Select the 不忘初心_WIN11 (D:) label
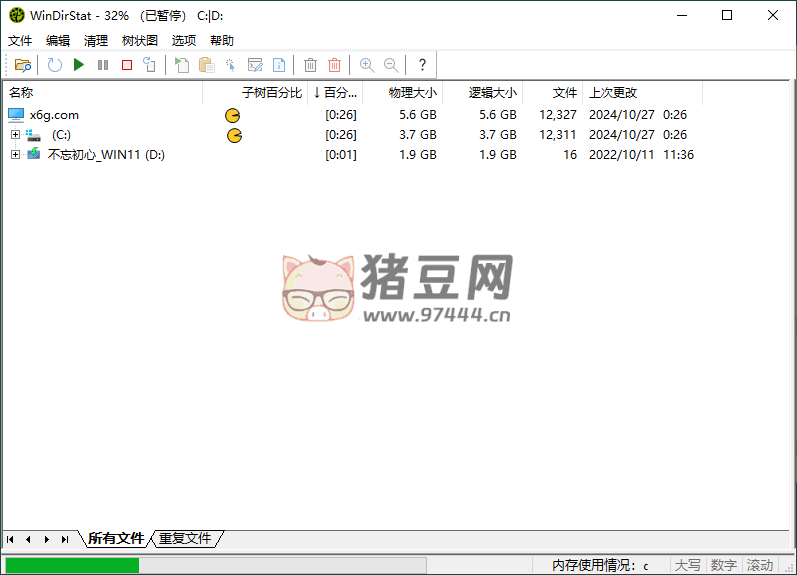The height and width of the screenshot is (575, 797). (x=106, y=155)
